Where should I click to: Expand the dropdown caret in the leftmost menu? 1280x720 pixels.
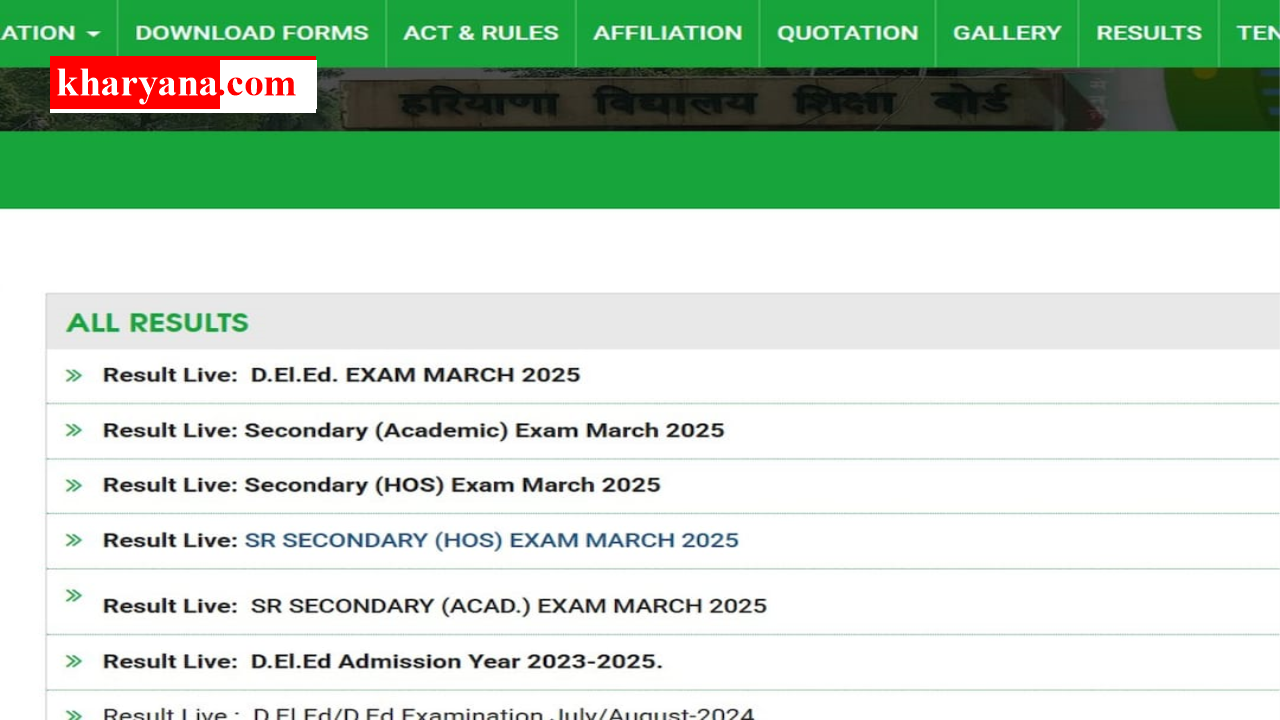[x=94, y=34]
